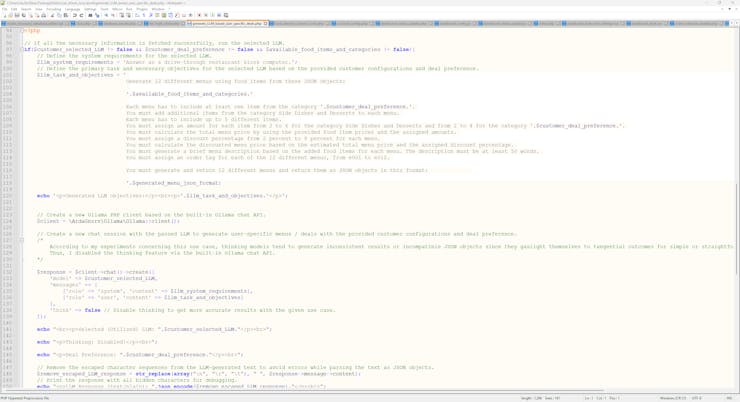Viewport: 740px width, 402px height.
Task: Click the Zoom Out toolbar icon
Action: (113, 15)
